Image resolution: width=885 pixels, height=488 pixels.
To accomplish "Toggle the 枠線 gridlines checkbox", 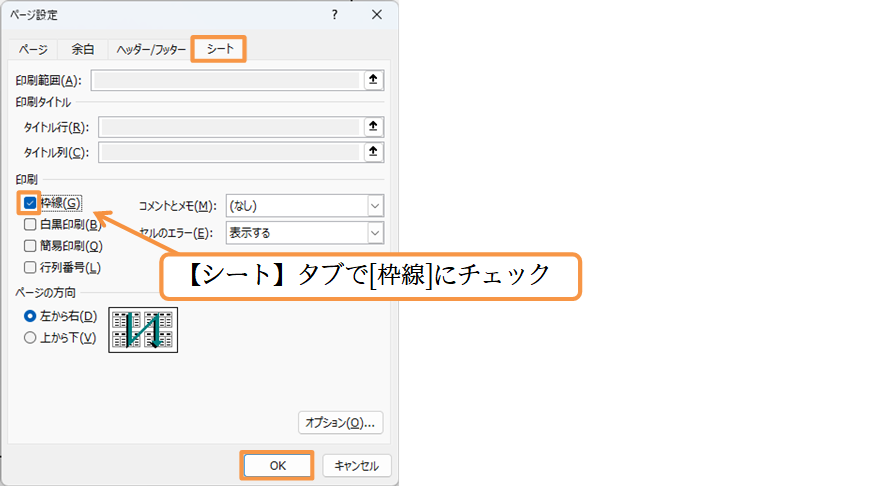I will coord(30,203).
